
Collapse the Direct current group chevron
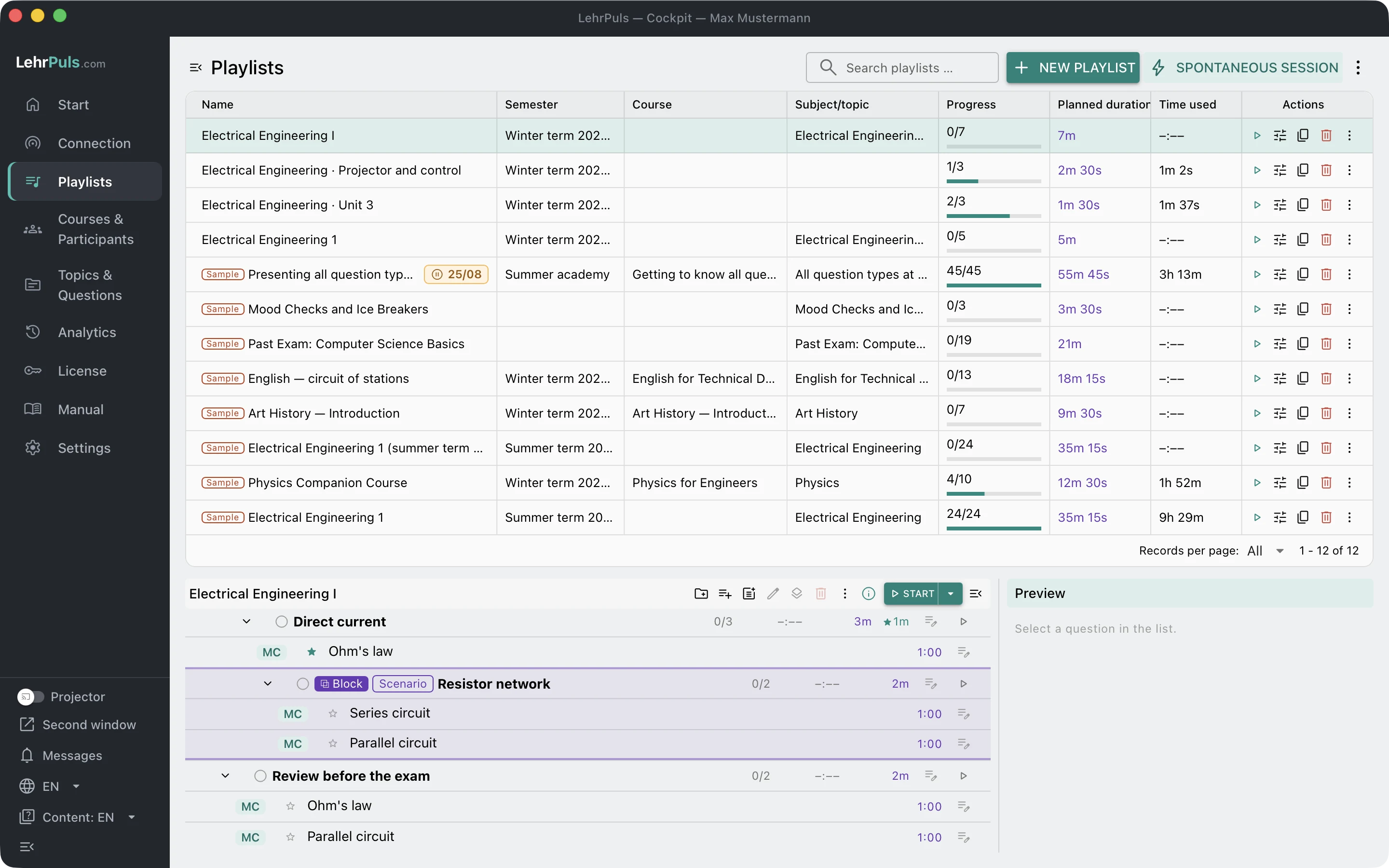coord(246,622)
